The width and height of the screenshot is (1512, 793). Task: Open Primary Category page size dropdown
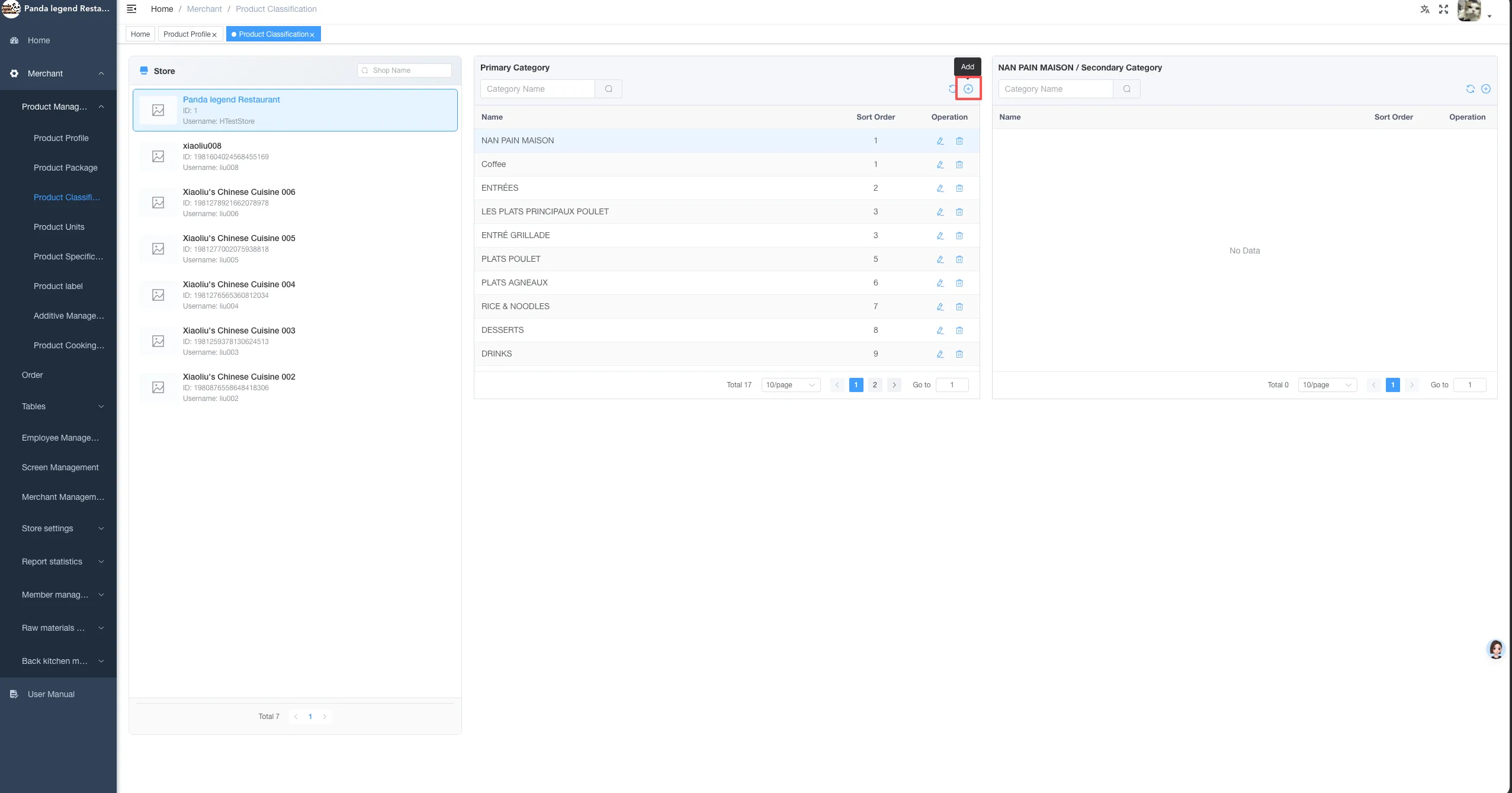[790, 385]
